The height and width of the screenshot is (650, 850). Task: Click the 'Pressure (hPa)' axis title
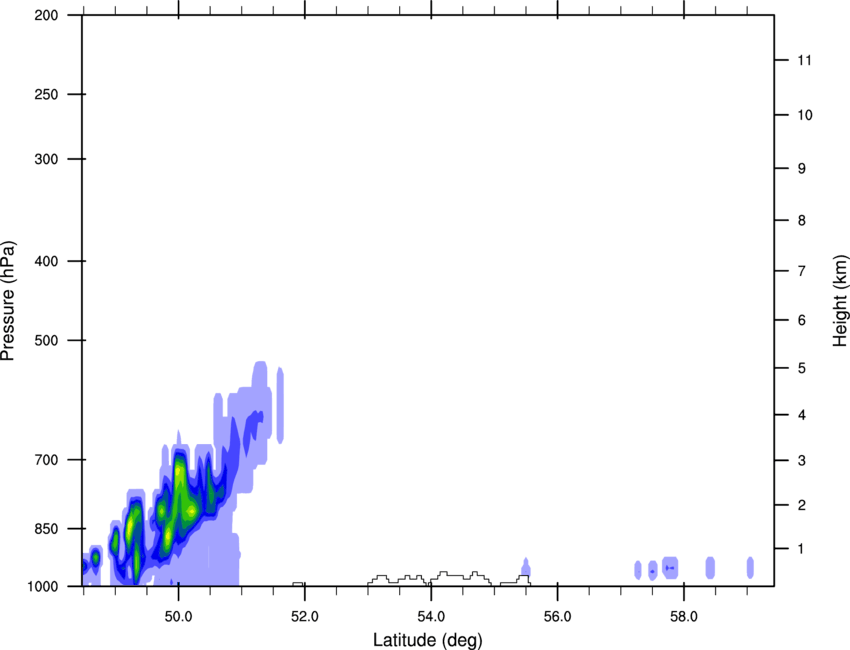pyautogui.click(x=9, y=301)
